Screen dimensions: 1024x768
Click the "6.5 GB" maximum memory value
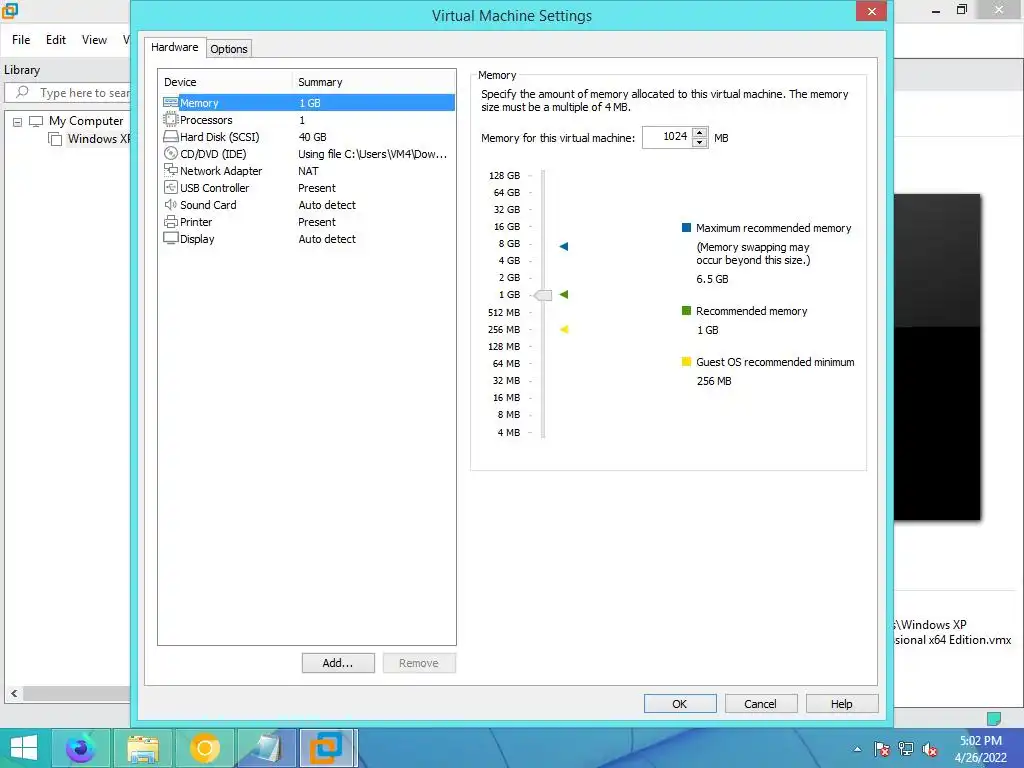coord(712,279)
